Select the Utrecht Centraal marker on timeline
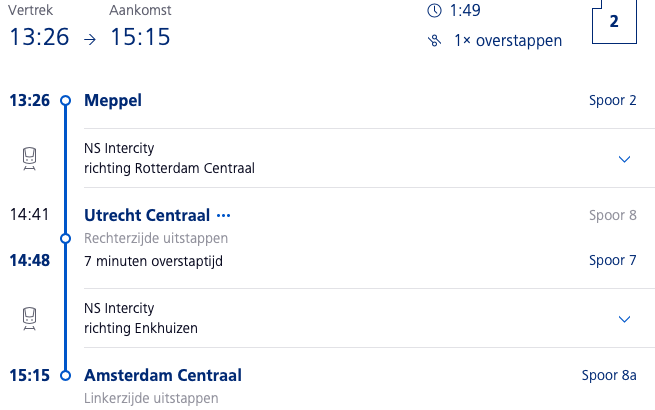655x410 pixels. tap(66, 239)
